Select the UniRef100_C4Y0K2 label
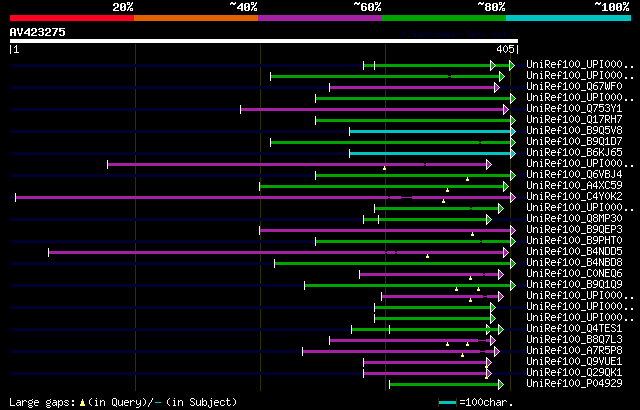 pos(574,197)
